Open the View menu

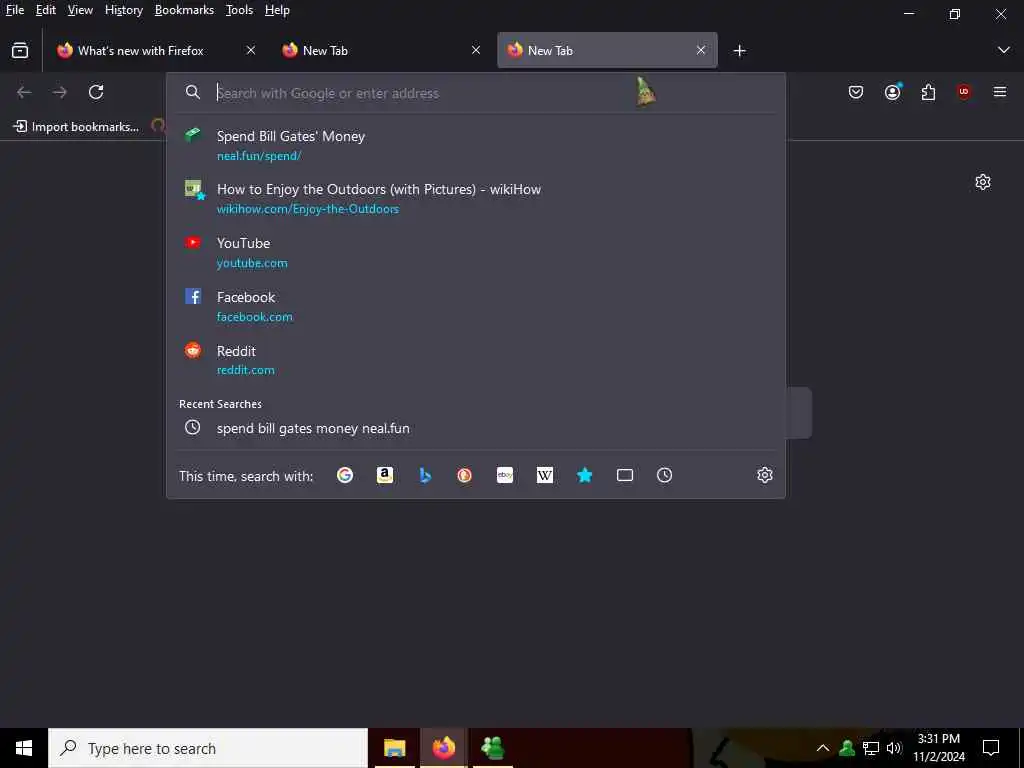pos(80,10)
